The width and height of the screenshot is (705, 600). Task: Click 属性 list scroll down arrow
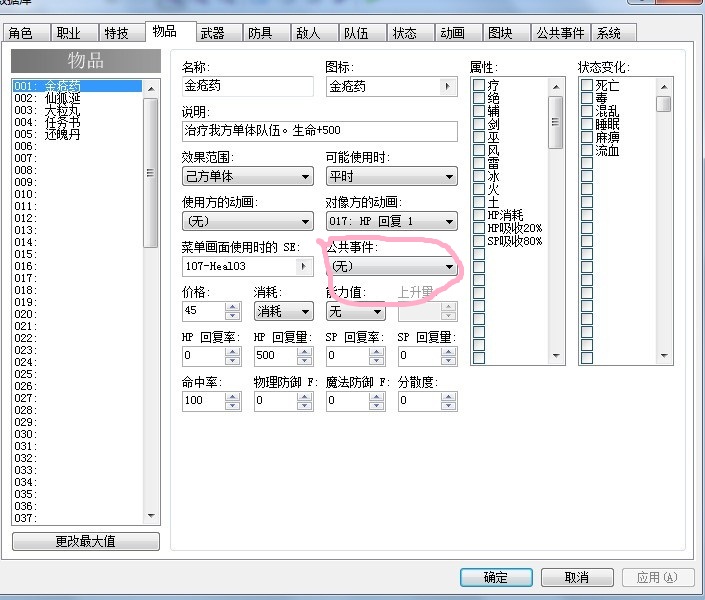(x=556, y=356)
